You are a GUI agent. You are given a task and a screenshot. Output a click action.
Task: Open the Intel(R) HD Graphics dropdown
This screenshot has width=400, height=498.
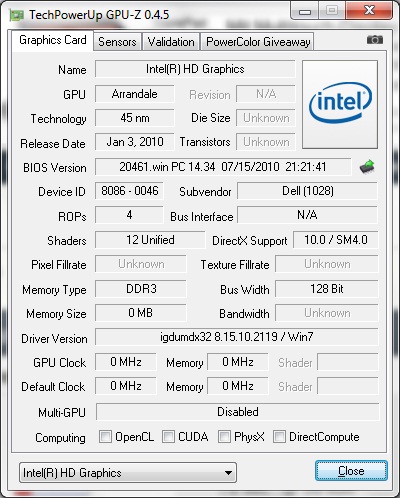click(128, 473)
